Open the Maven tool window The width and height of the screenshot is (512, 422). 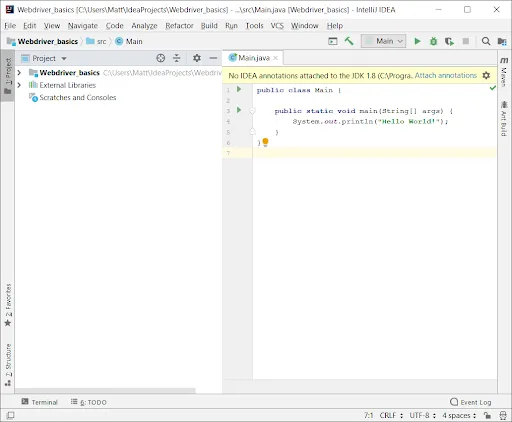(x=504, y=72)
